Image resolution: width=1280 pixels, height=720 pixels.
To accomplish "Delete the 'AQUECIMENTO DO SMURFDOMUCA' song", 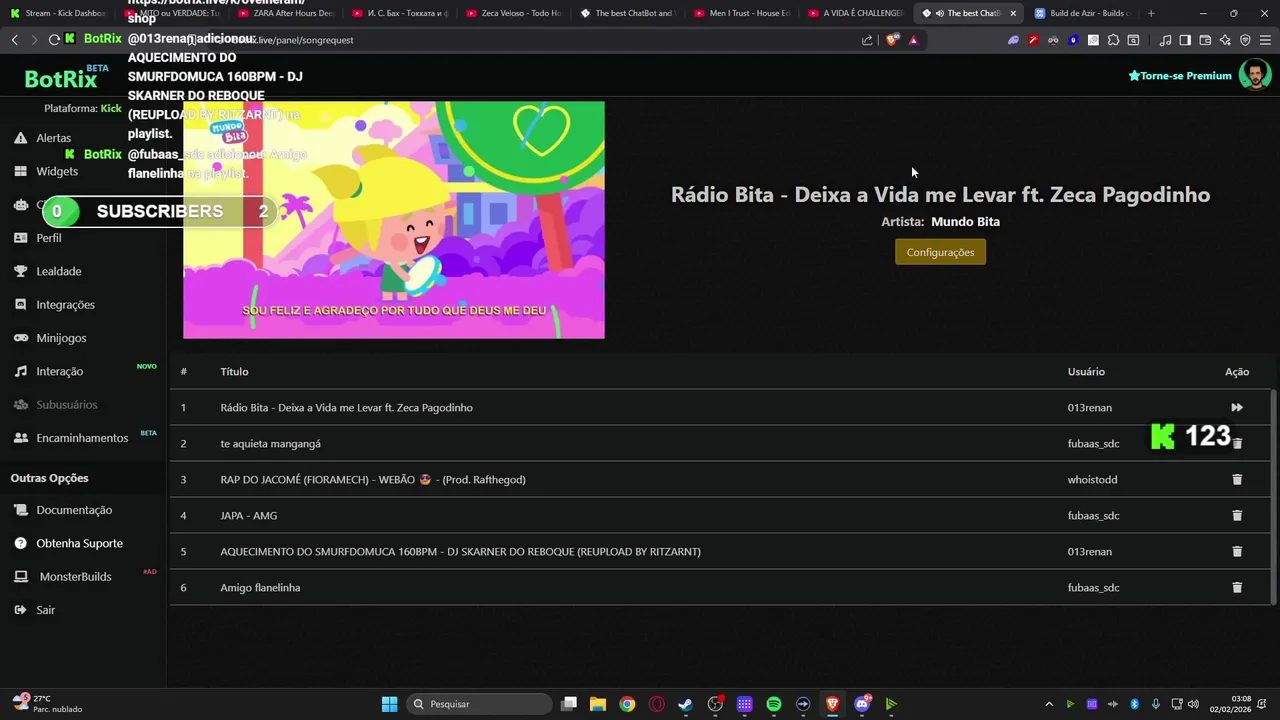I will point(1237,551).
